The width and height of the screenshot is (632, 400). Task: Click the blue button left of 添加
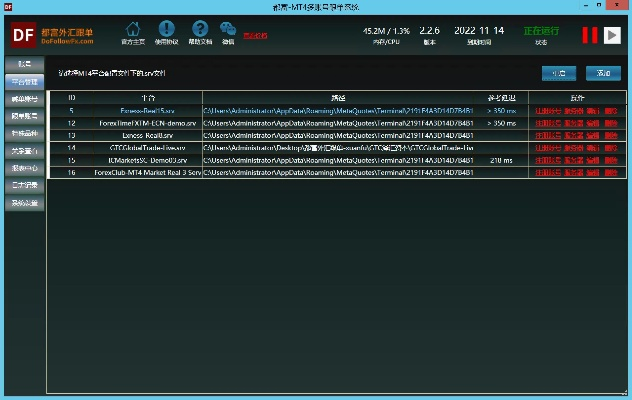[x=559, y=73]
